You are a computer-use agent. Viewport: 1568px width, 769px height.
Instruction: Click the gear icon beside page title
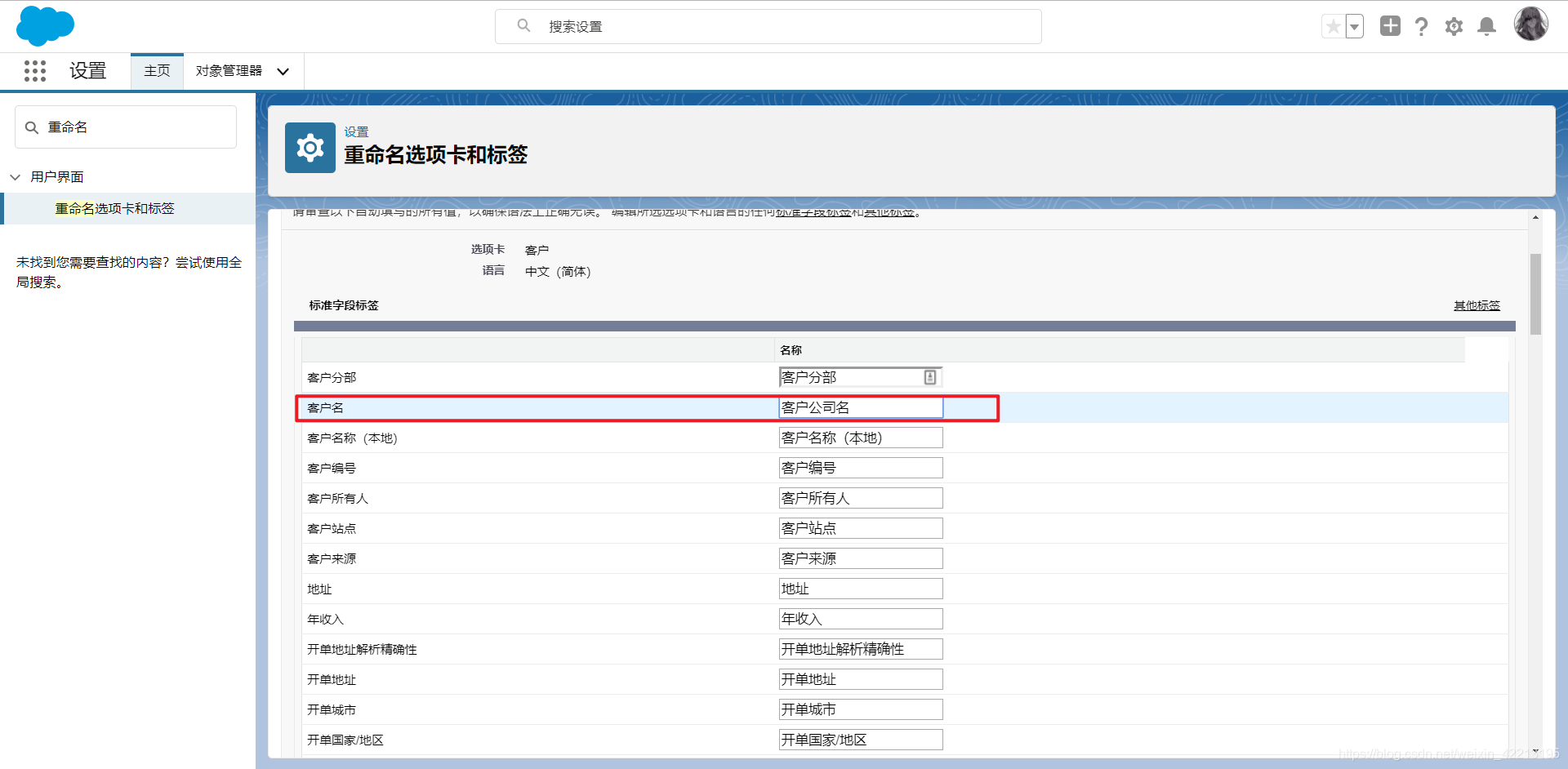(x=310, y=148)
